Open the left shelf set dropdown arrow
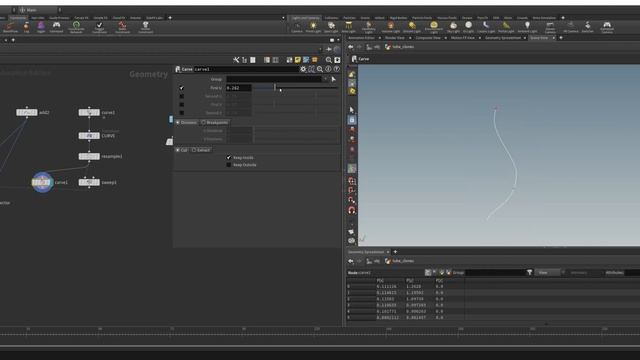This screenshot has height=360, width=640. 283,18
